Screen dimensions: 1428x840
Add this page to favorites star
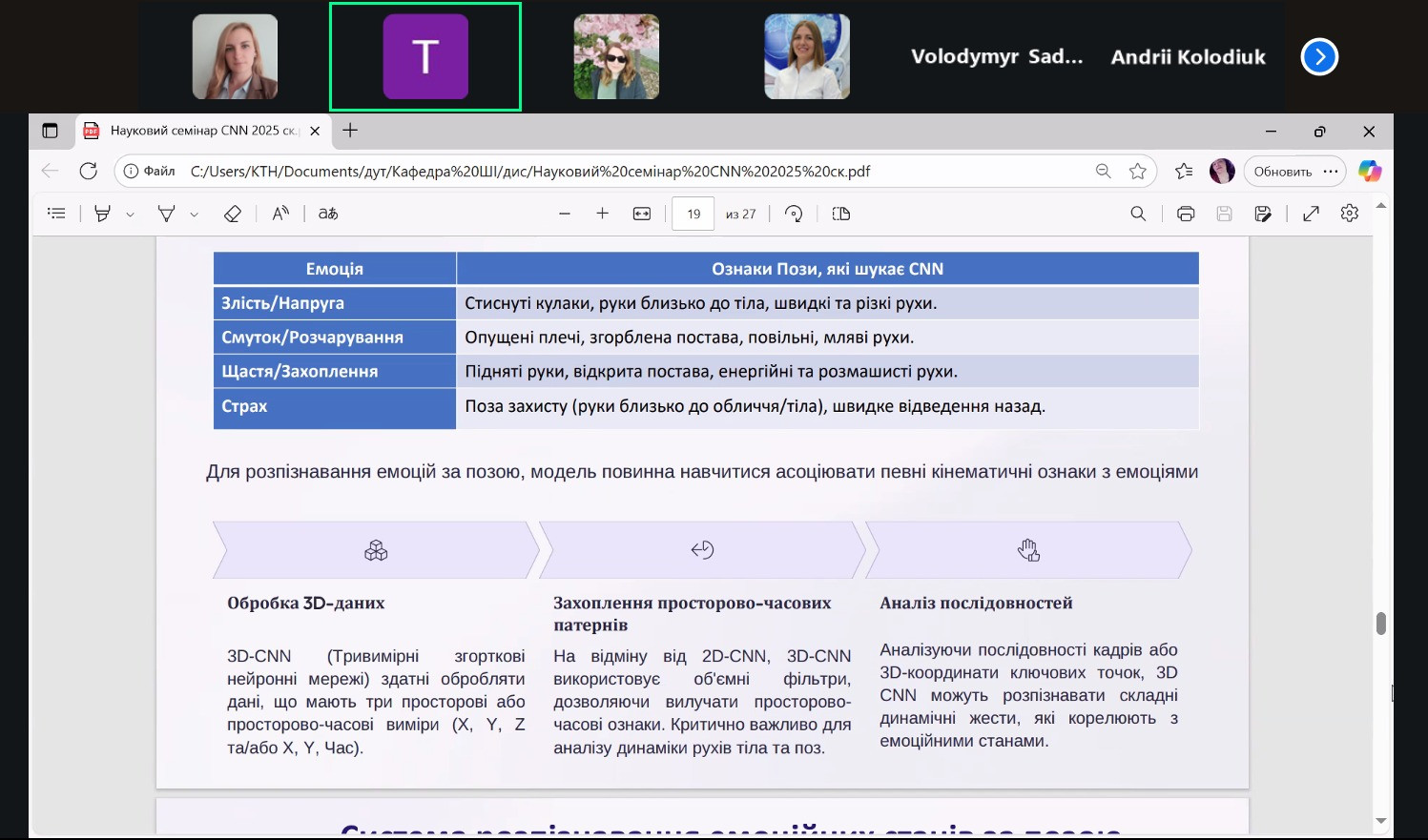pyautogui.click(x=1137, y=172)
